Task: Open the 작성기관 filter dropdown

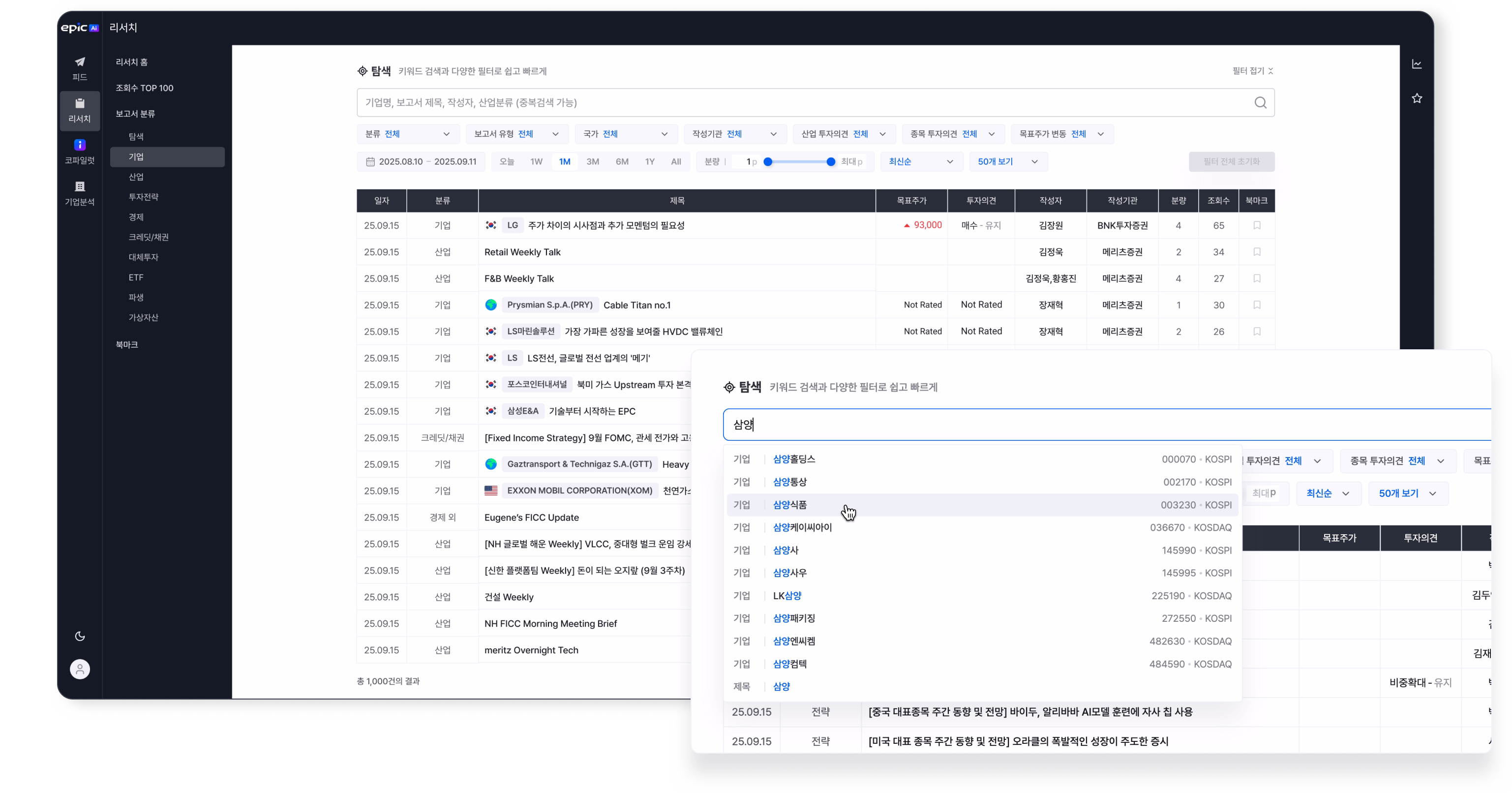Action: point(734,134)
